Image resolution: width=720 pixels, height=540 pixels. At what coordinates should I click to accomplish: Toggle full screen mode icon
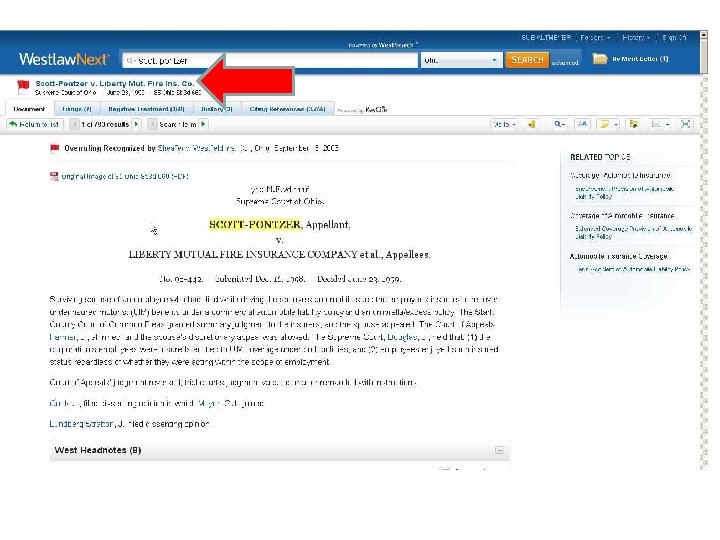coord(686,124)
